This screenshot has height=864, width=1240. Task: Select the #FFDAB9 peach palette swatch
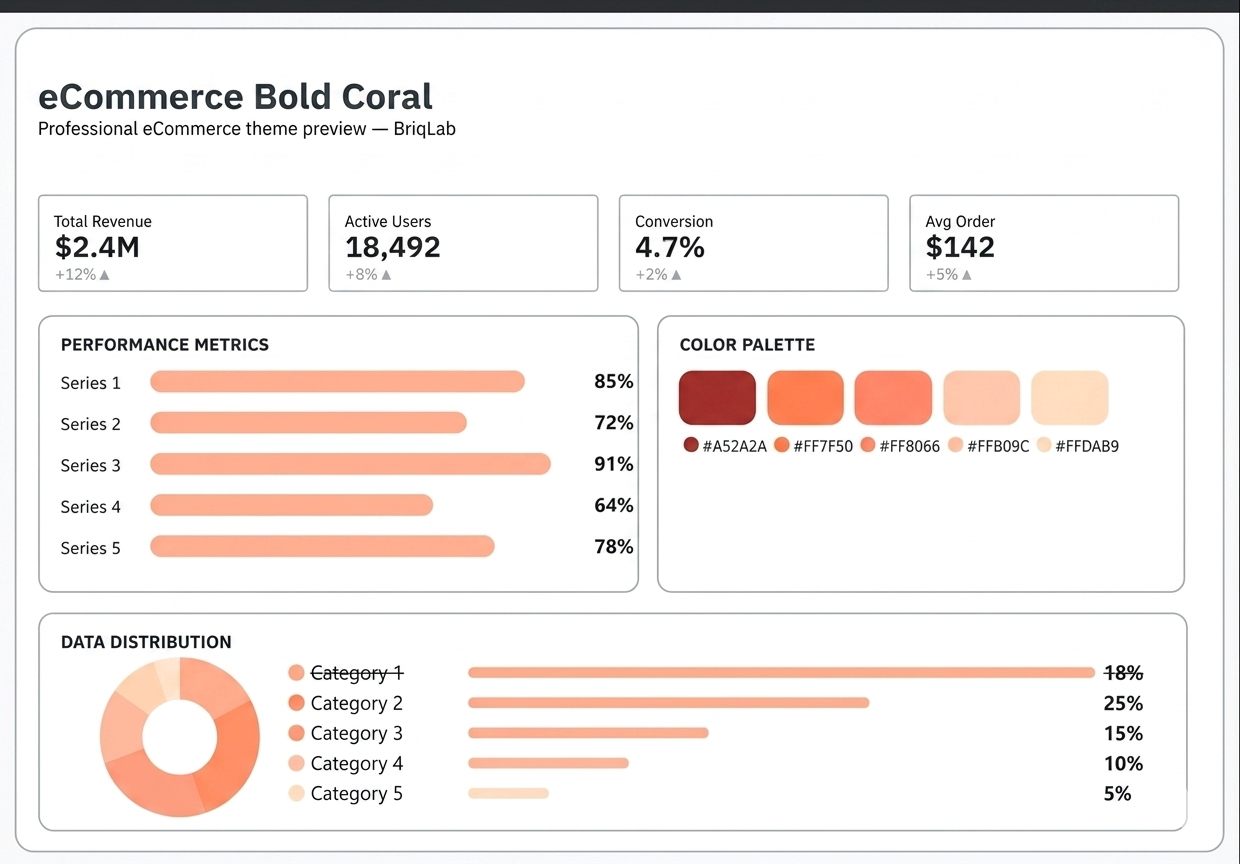click(1069, 398)
